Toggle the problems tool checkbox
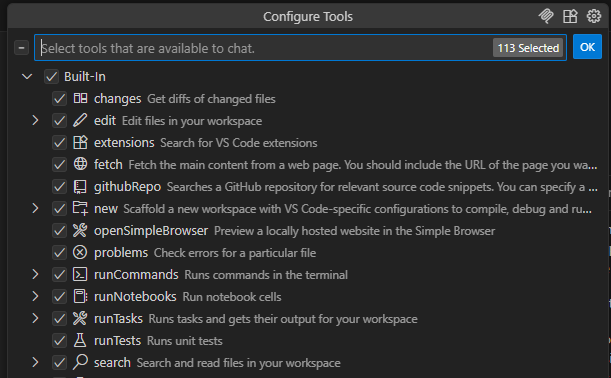The height and width of the screenshot is (378, 611). pyautogui.click(x=59, y=253)
